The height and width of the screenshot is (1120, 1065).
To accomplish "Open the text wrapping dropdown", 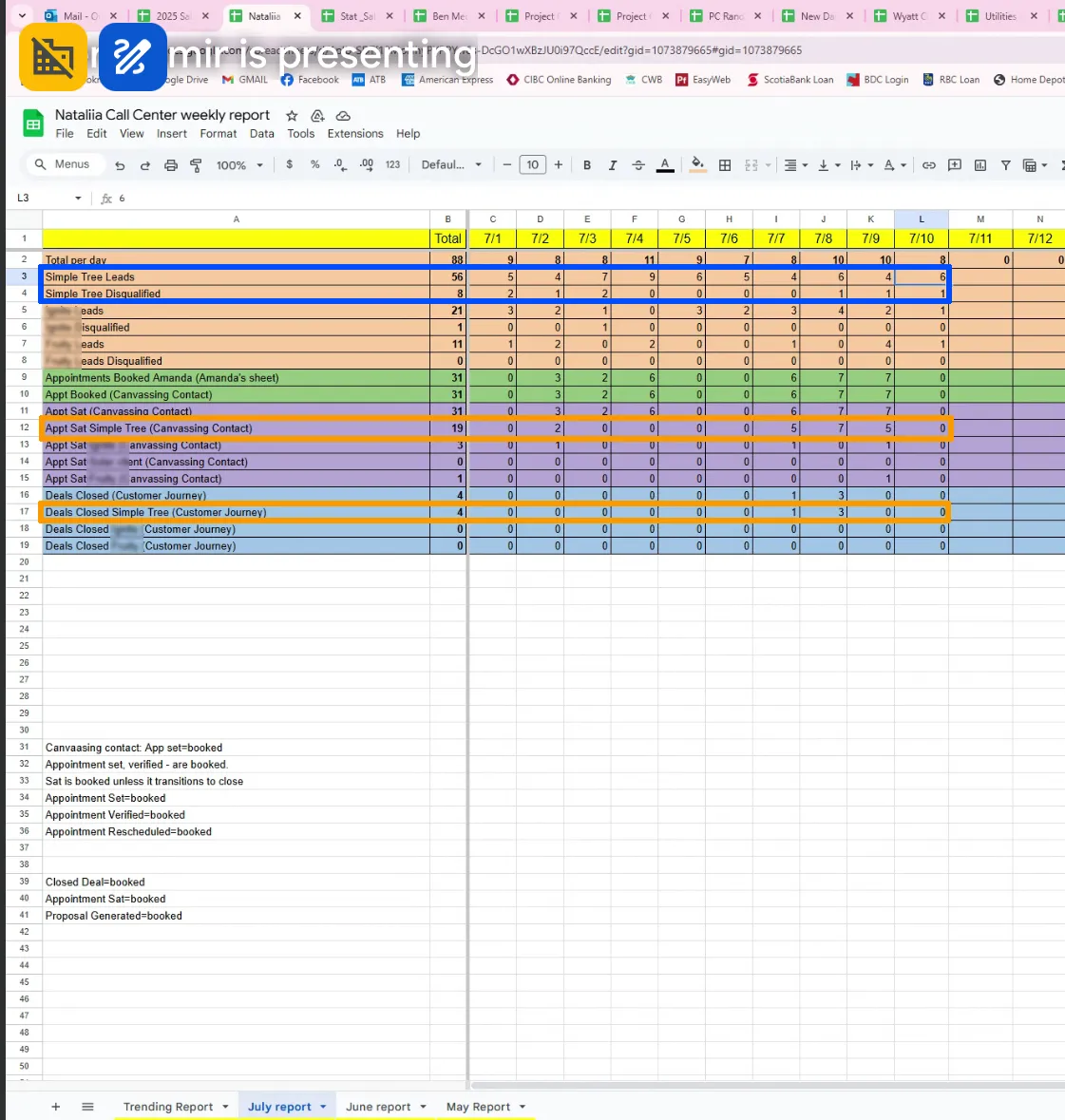I will coord(862,165).
